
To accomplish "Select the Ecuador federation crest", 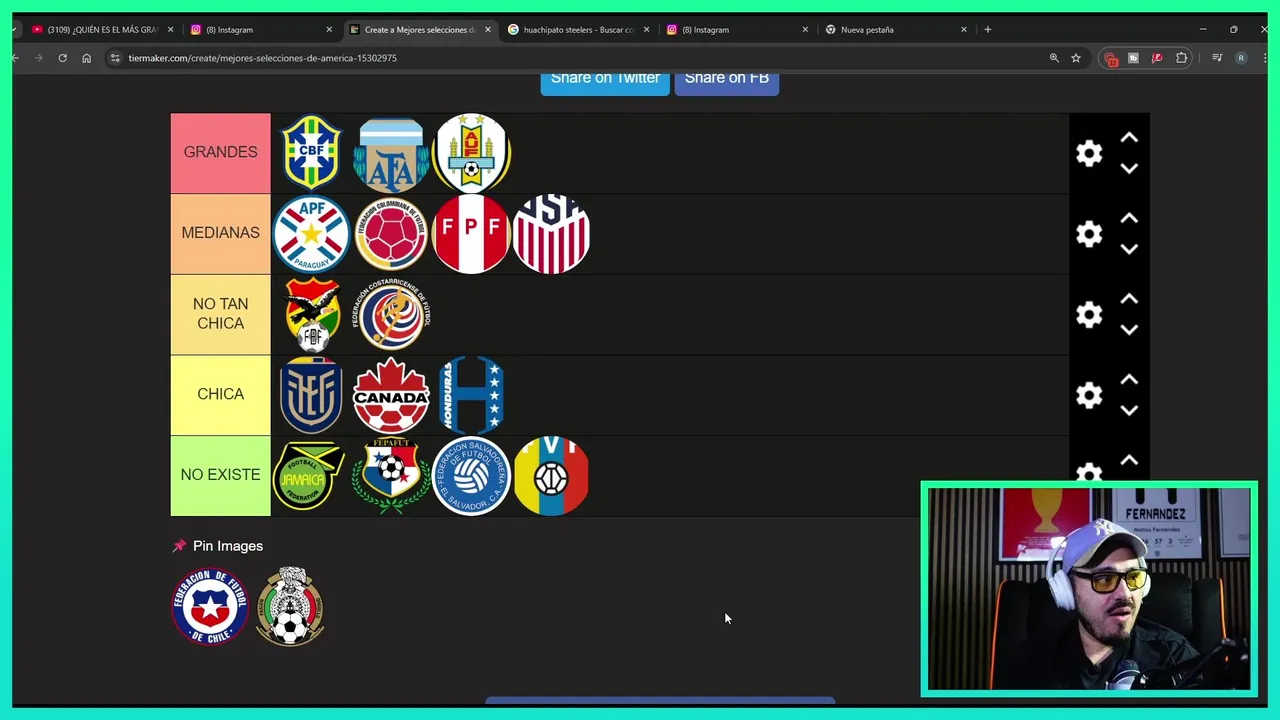I will coord(311,395).
